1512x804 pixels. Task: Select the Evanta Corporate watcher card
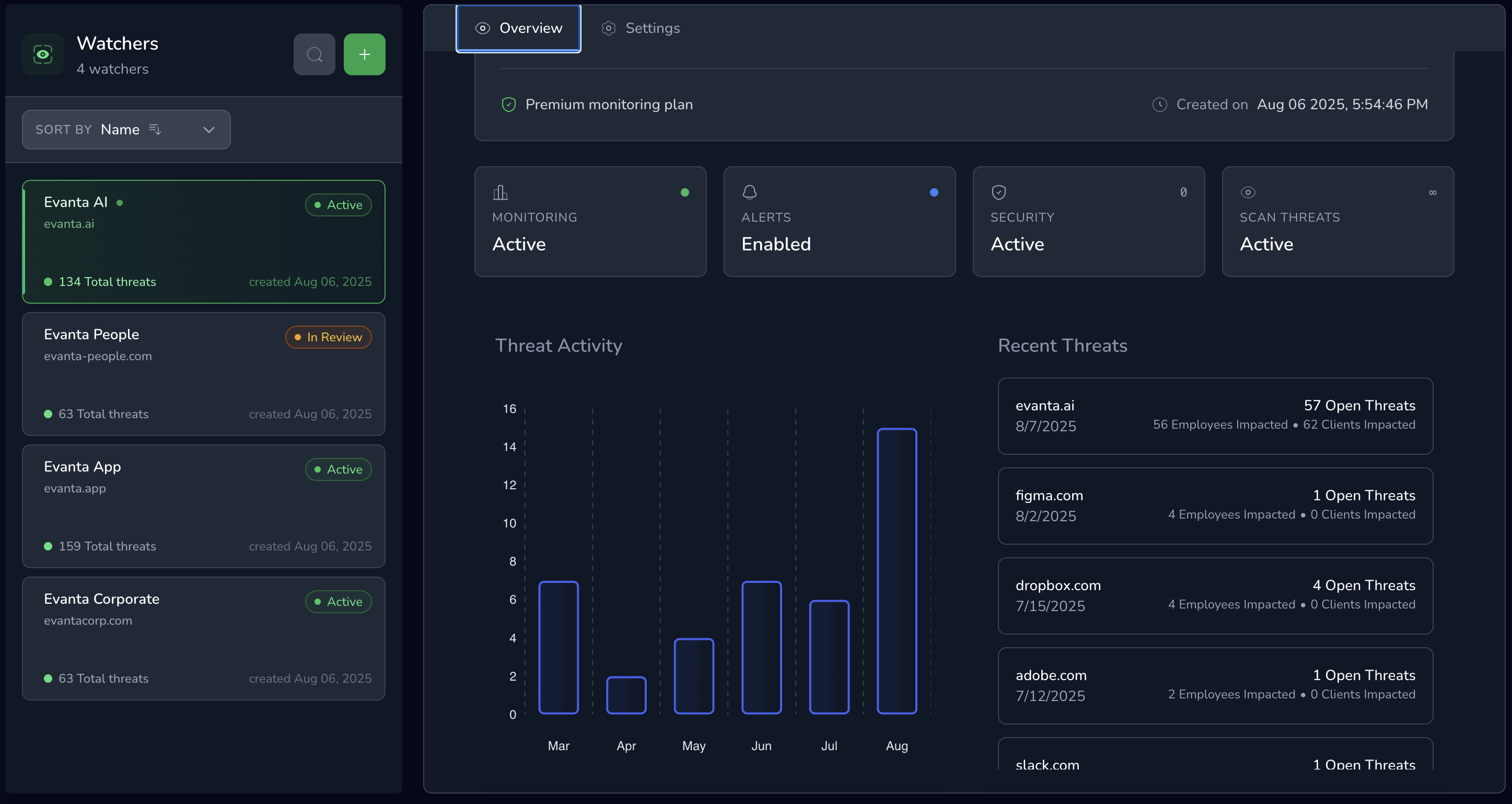[204, 638]
